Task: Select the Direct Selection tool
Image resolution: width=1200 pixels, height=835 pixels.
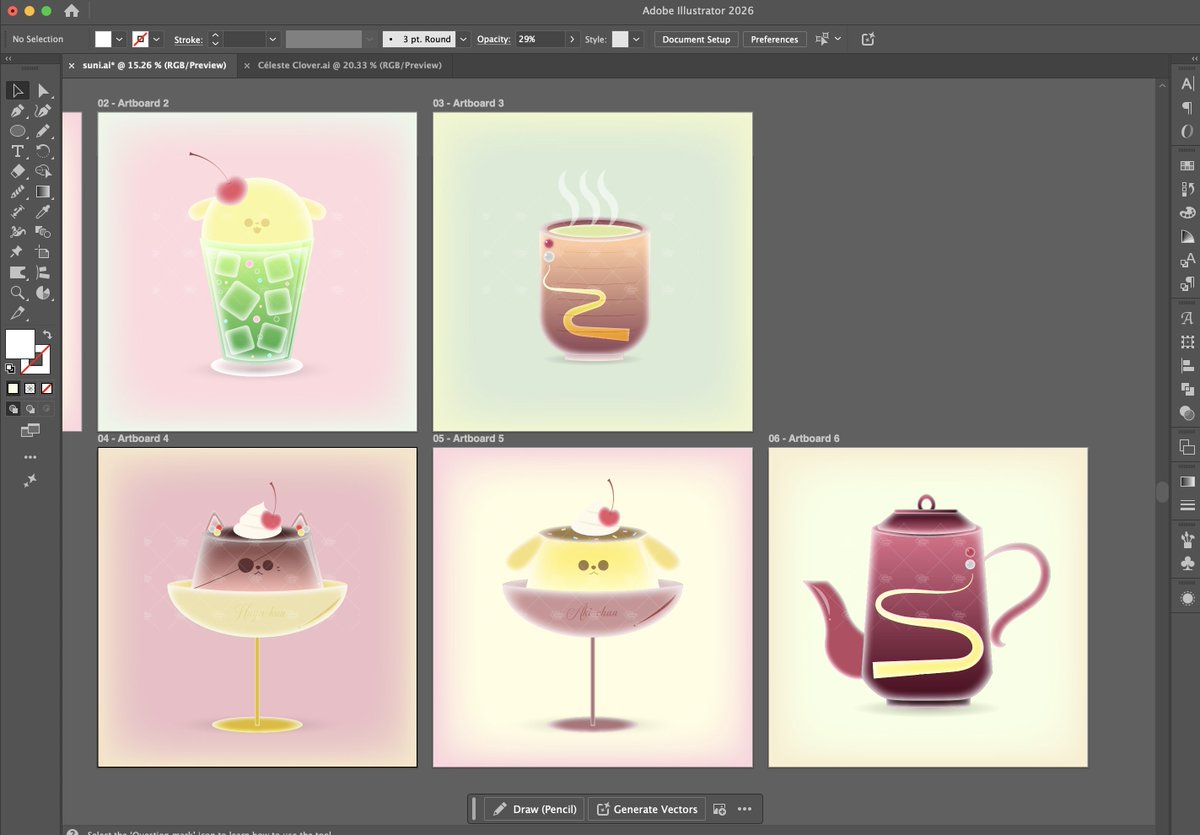Action: click(x=43, y=91)
